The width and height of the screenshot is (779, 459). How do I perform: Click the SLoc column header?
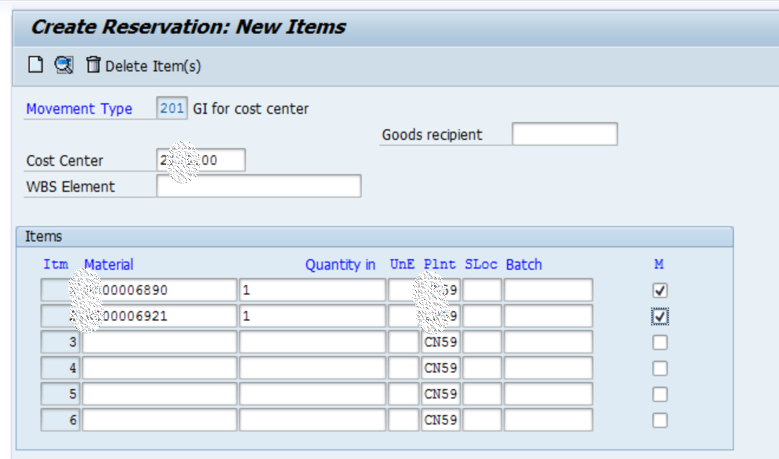click(x=481, y=264)
